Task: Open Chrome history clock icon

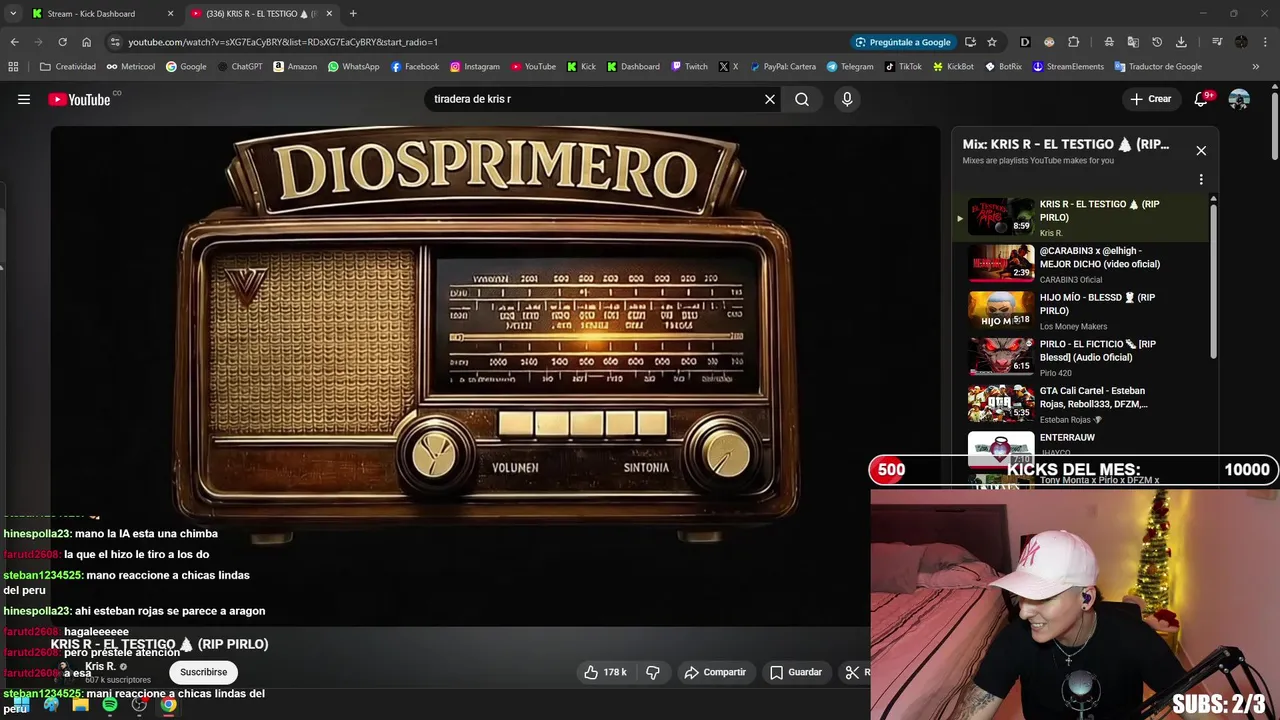Action: 1157,42
